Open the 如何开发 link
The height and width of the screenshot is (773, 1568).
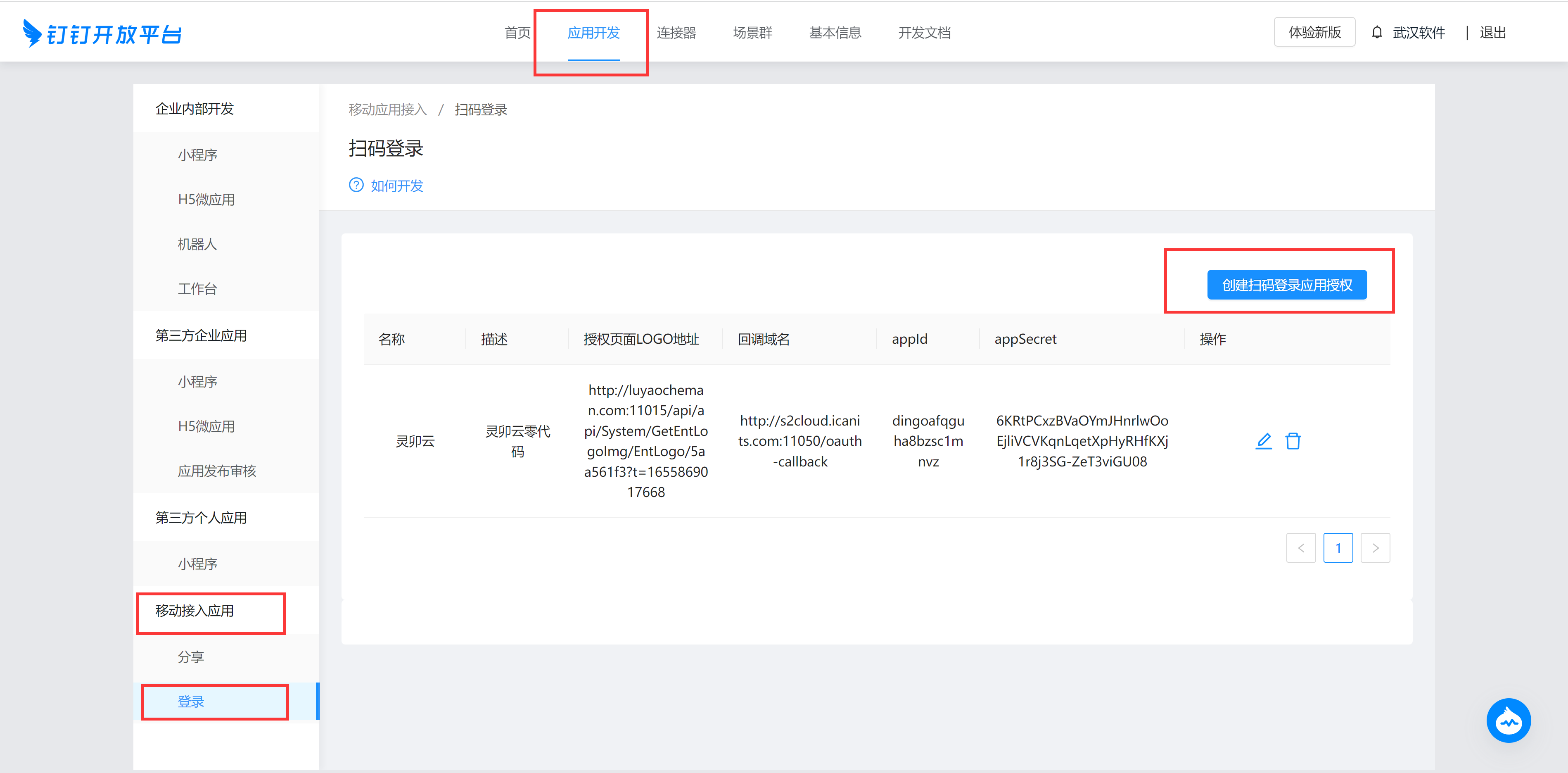pyautogui.click(x=397, y=186)
